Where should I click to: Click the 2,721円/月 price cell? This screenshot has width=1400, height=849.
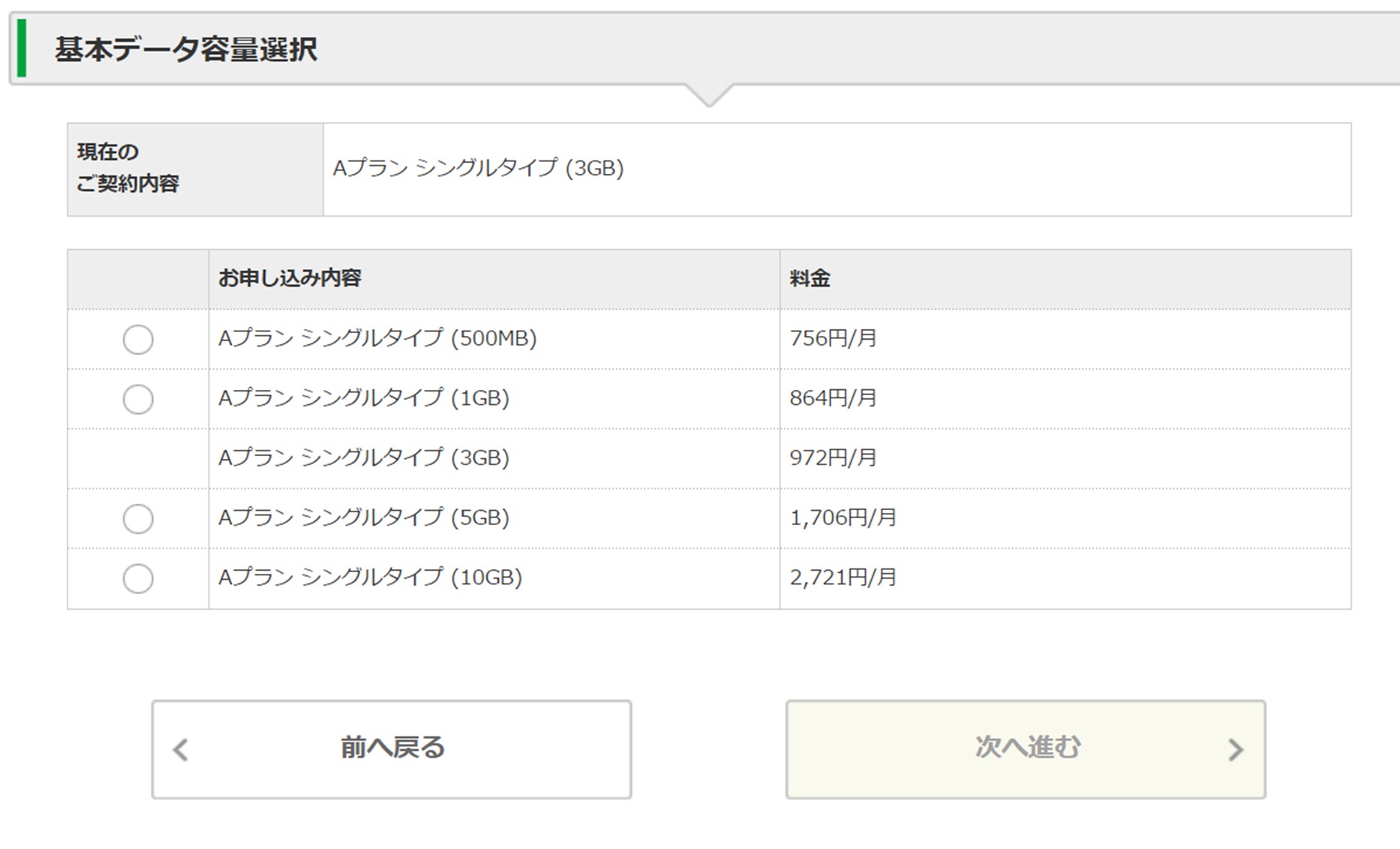click(843, 577)
